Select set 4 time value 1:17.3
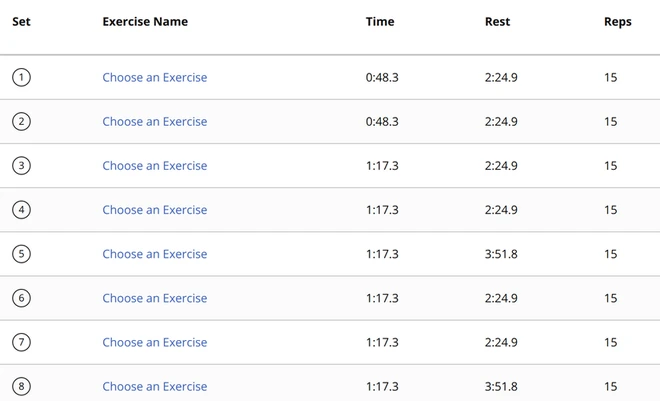Image resolution: width=660 pixels, height=401 pixels. click(x=382, y=210)
